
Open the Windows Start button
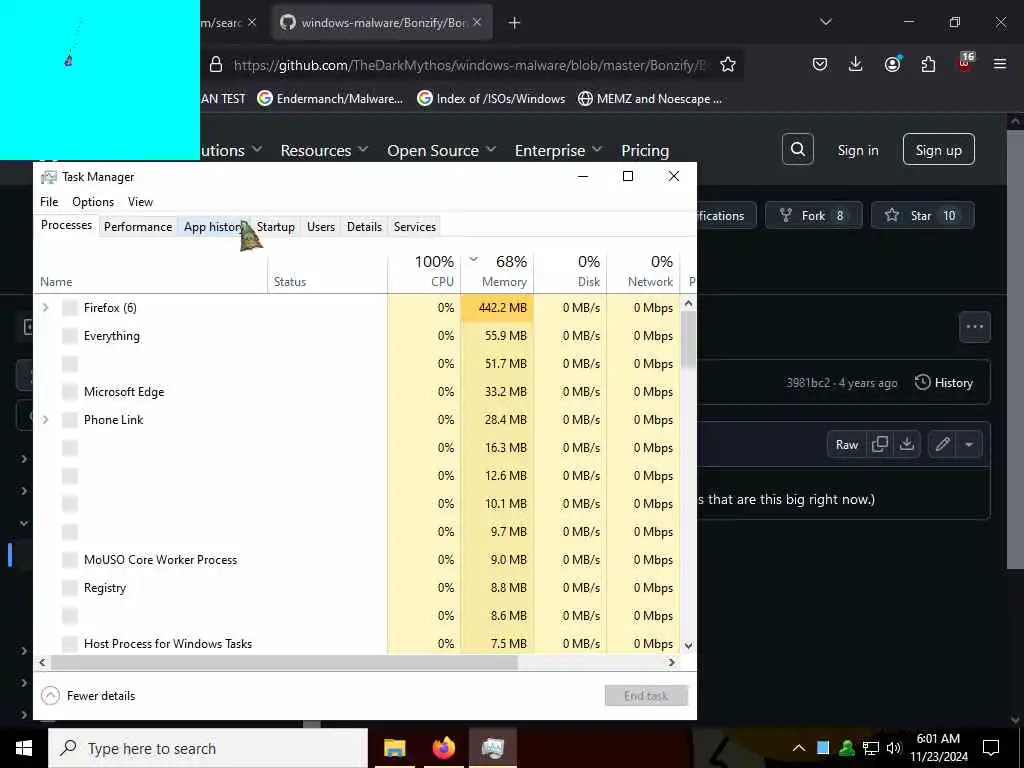24,748
